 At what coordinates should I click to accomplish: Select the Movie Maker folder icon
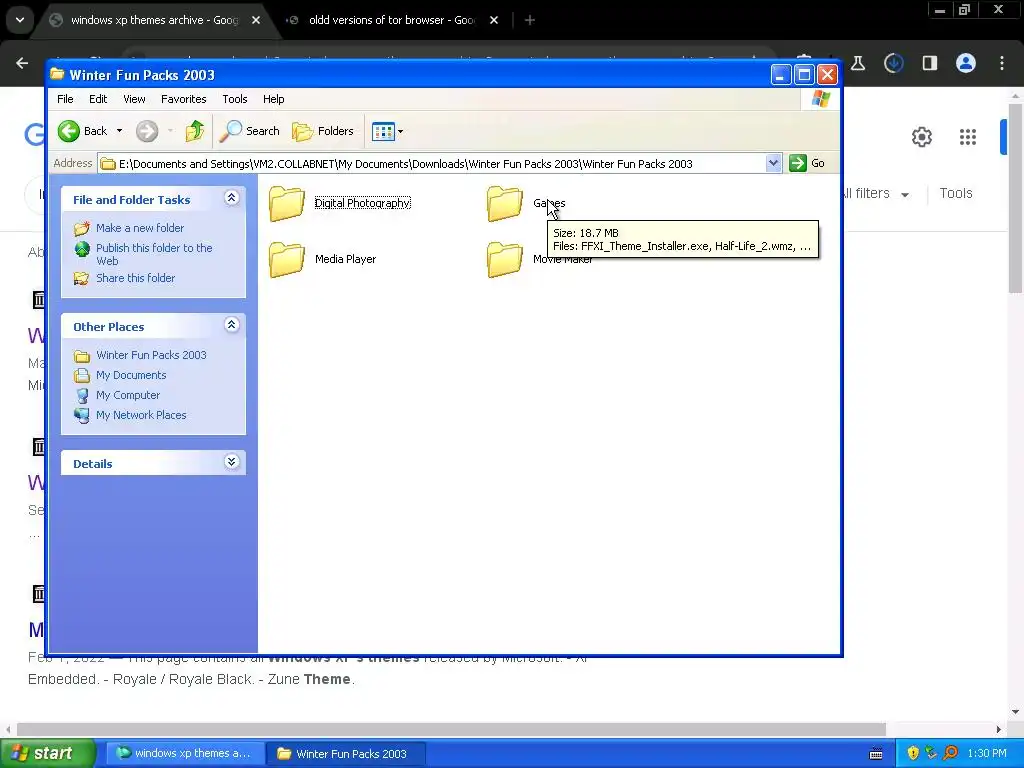(504, 259)
